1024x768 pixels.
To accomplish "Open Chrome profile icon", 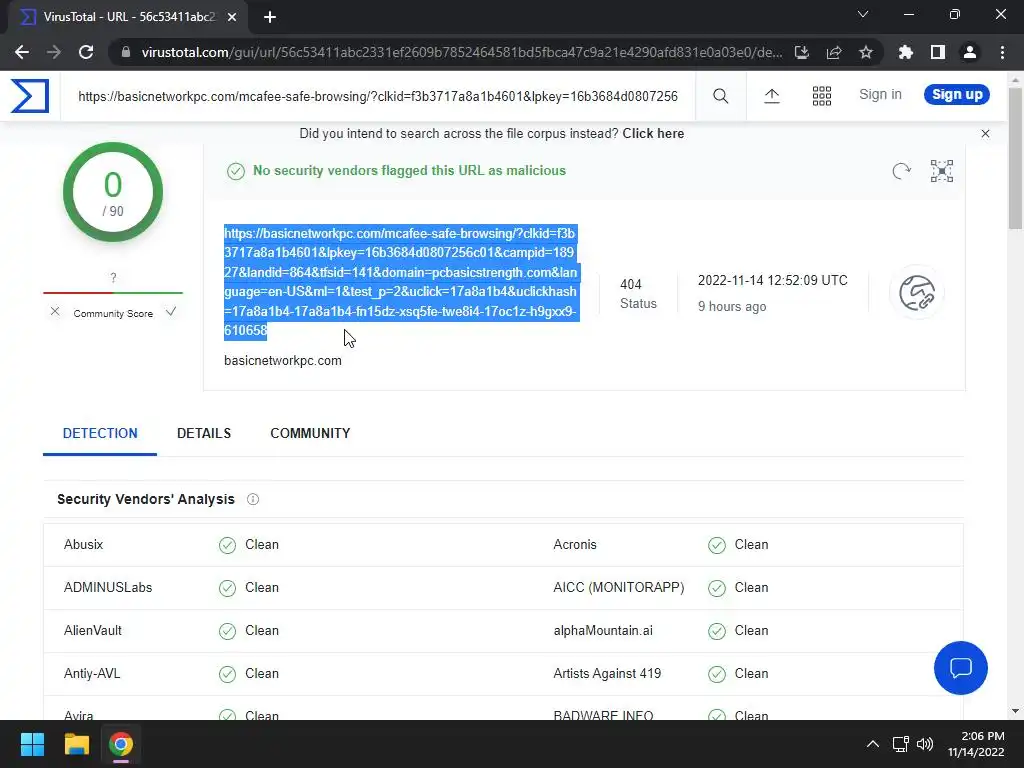I will [x=970, y=52].
